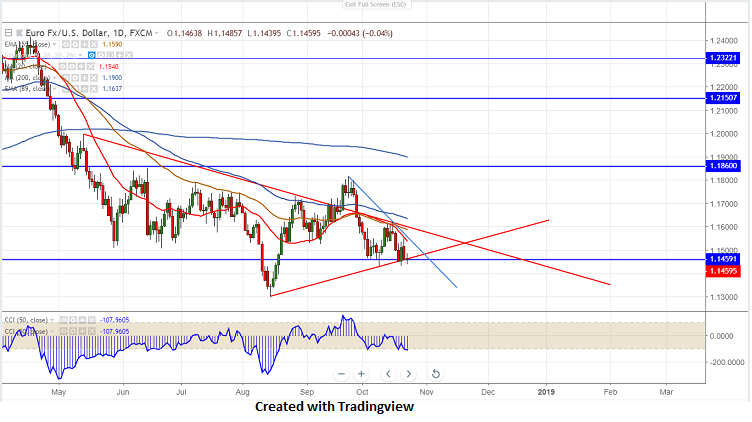Viewport: 752px width, 422px height.
Task: Open settings for MA (200, close)
Action: (75, 78)
